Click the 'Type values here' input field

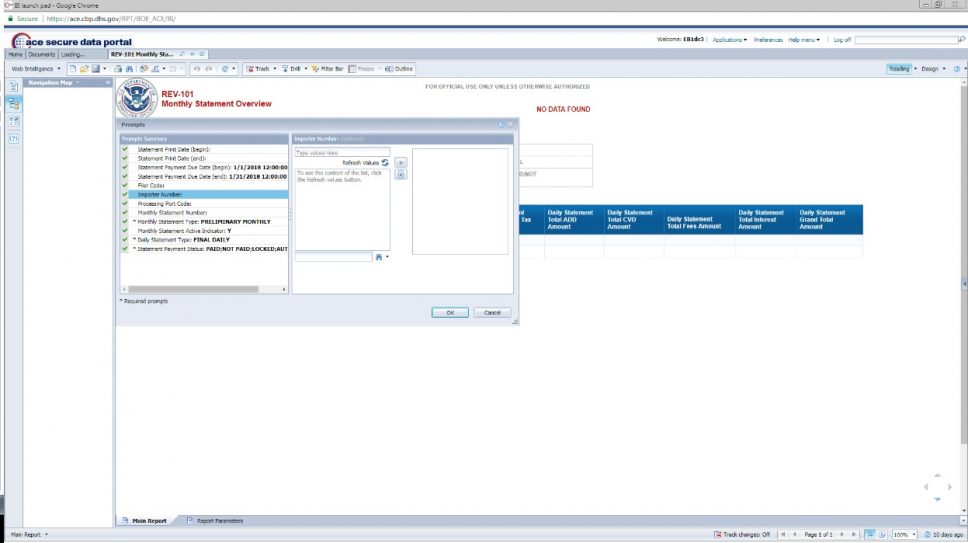click(x=342, y=152)
